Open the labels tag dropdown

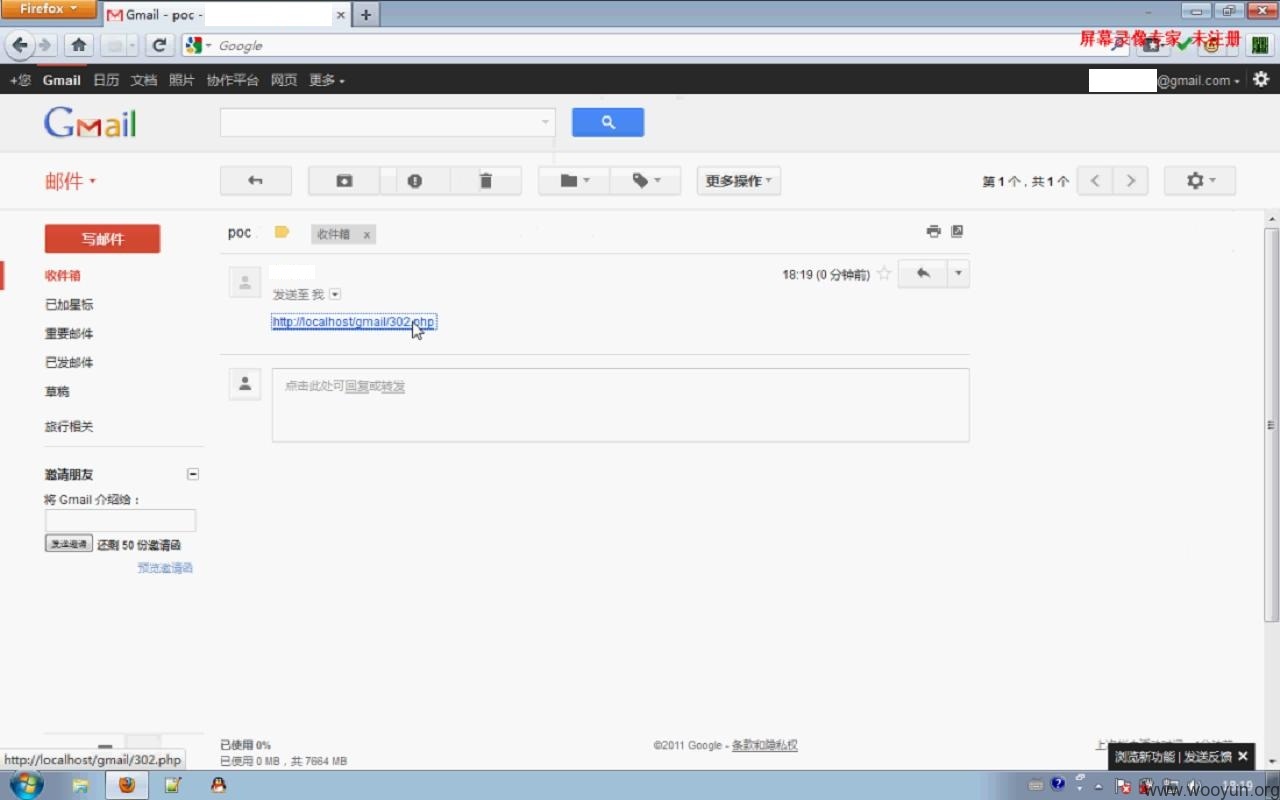[646, 180]
